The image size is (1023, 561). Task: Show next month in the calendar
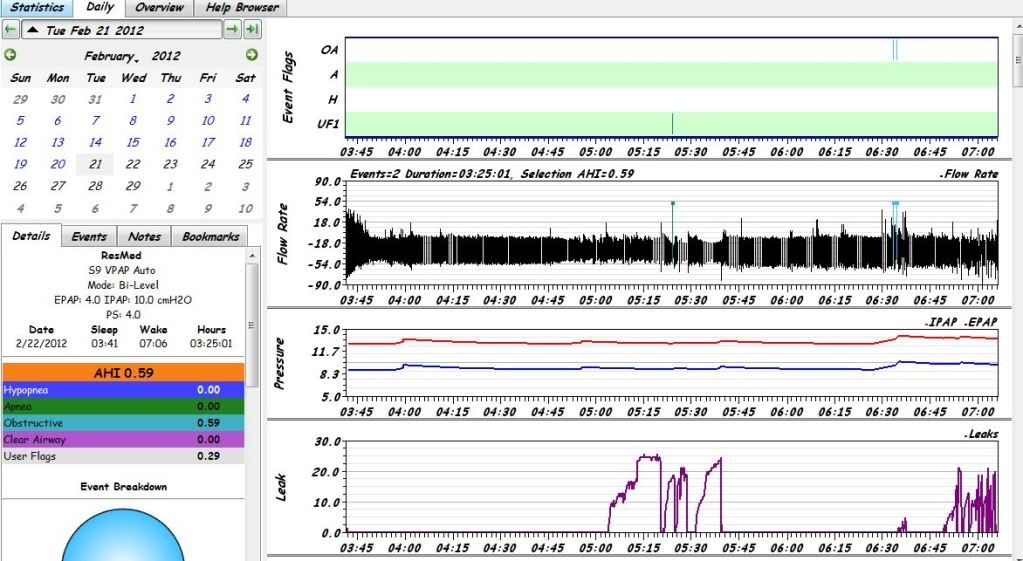(x=252, y=55)
